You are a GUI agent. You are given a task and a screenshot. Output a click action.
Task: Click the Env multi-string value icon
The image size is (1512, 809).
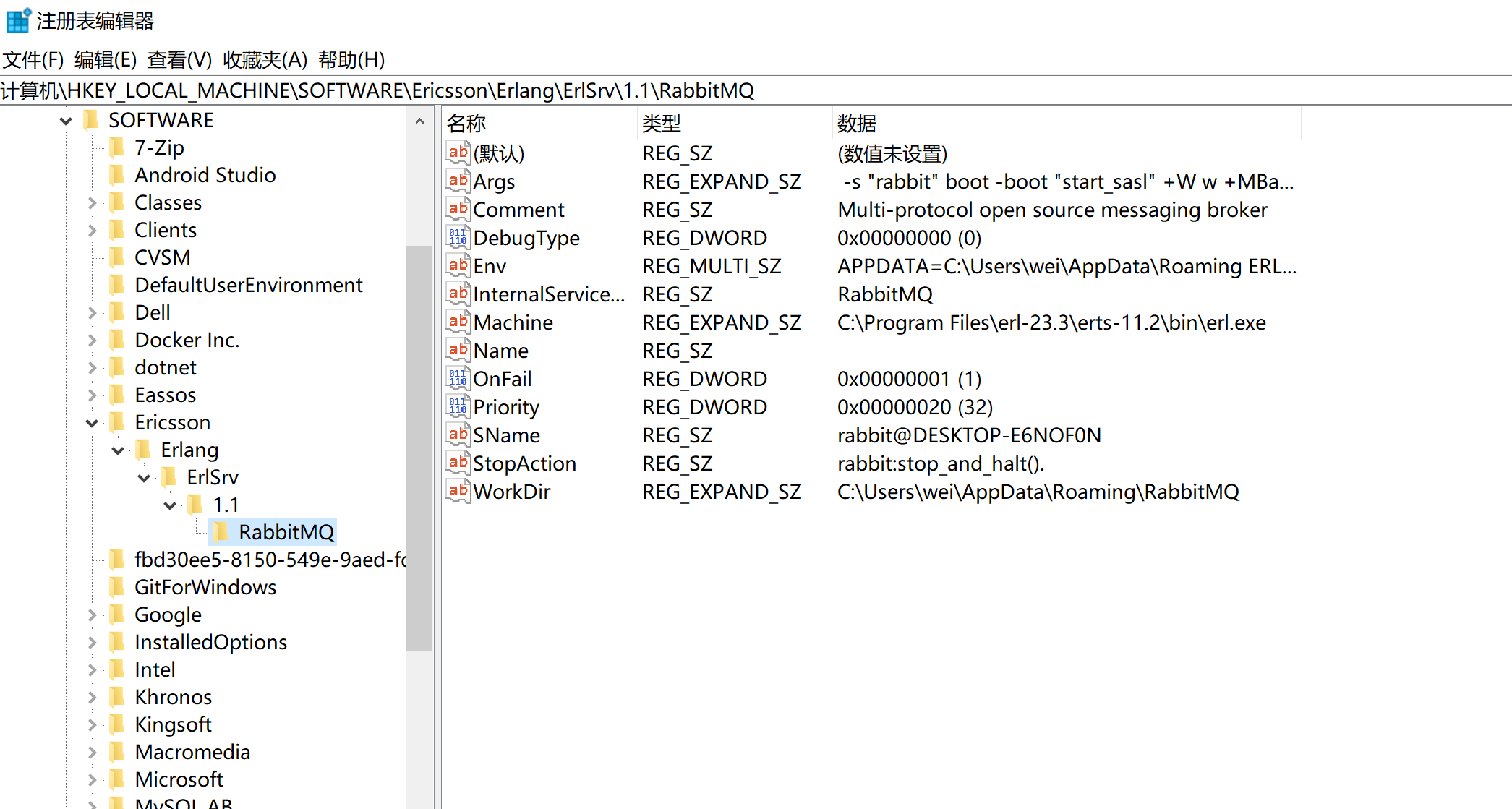point(458,265)
